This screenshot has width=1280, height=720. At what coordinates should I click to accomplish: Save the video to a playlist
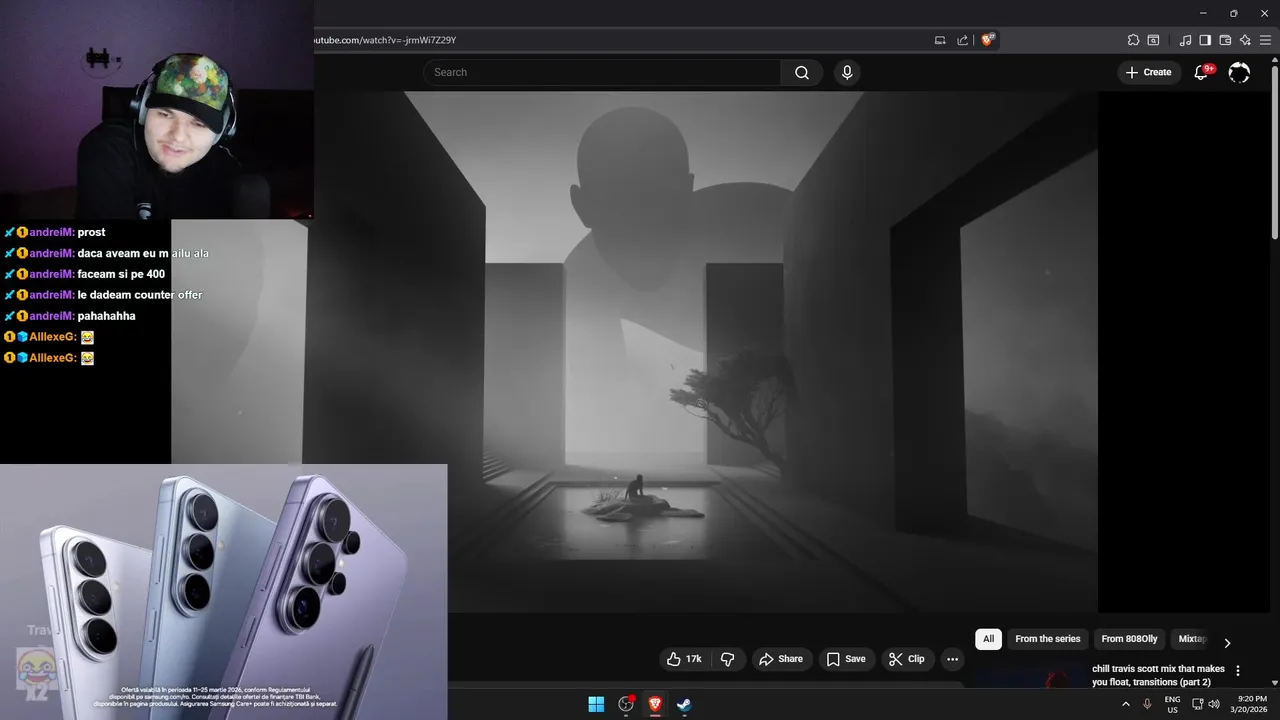847,659
